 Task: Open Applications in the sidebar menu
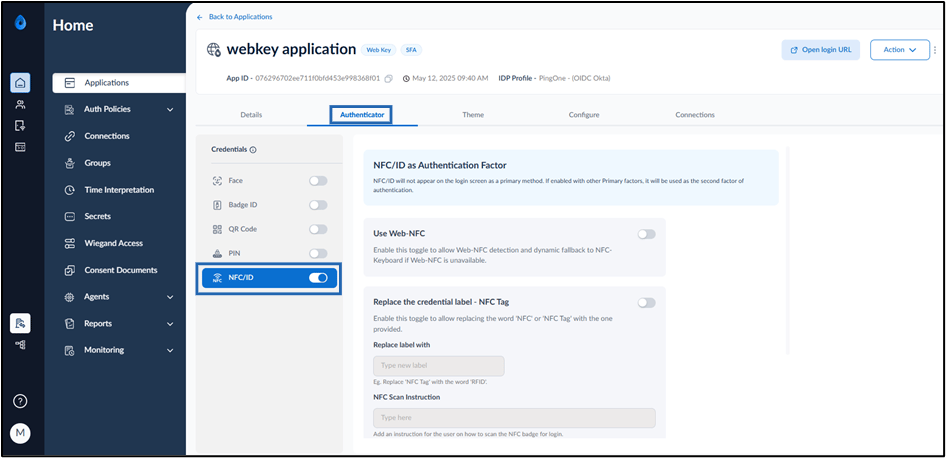pyautogui.click(x=119, y=83)
